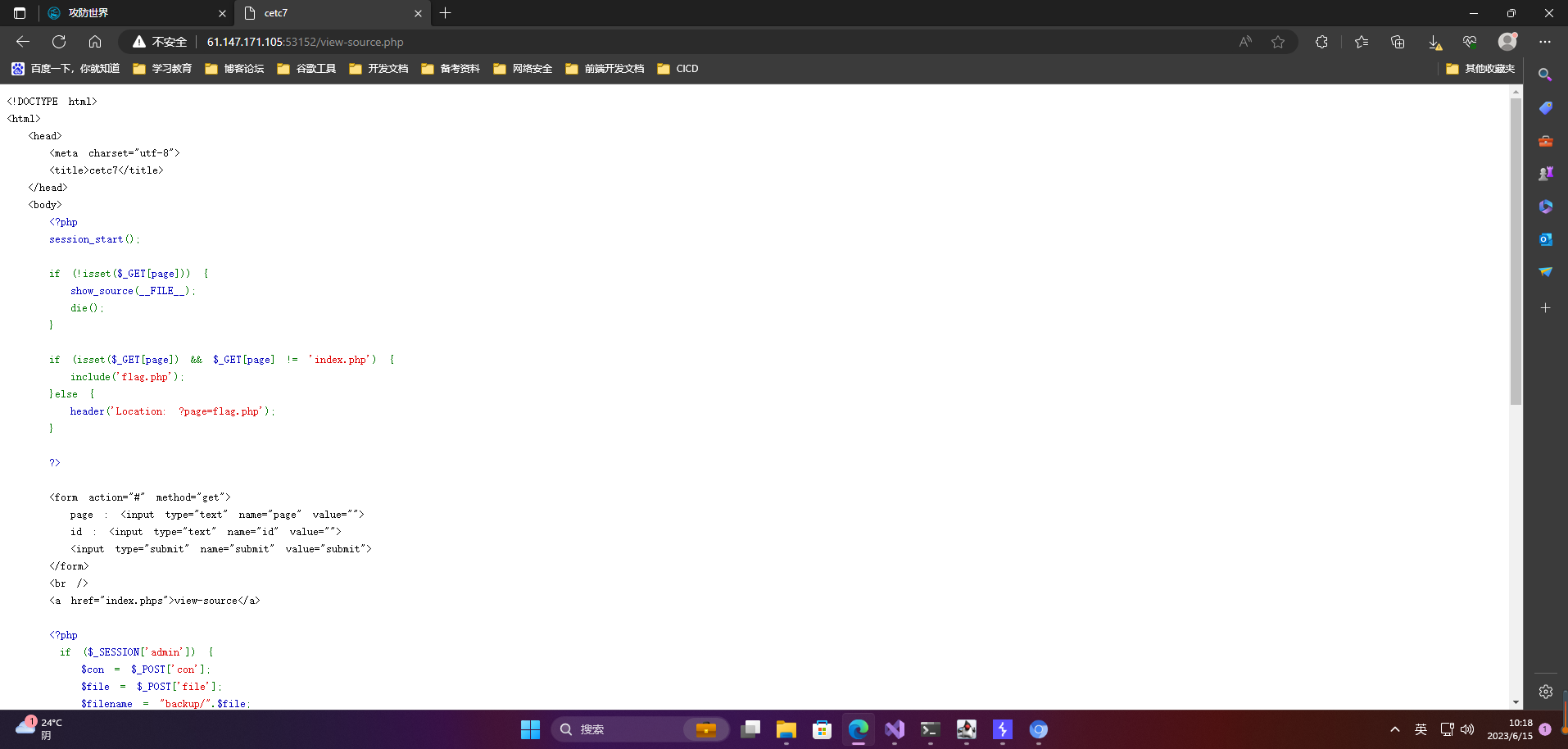The image size is (1568, 749).
Task: Switch the 英 input method indicator
Action: tap(1421, 729)
